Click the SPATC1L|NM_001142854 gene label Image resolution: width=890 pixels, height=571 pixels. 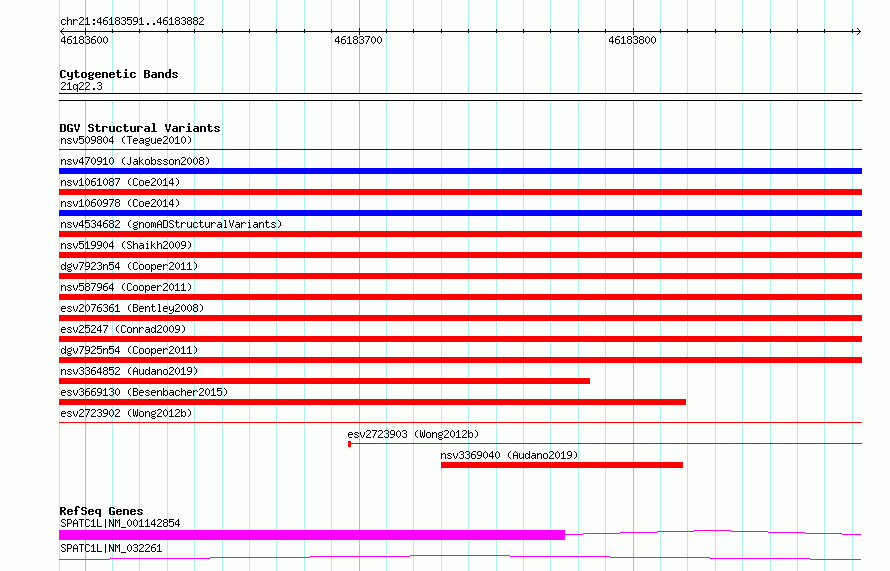[x=120, y=523]
